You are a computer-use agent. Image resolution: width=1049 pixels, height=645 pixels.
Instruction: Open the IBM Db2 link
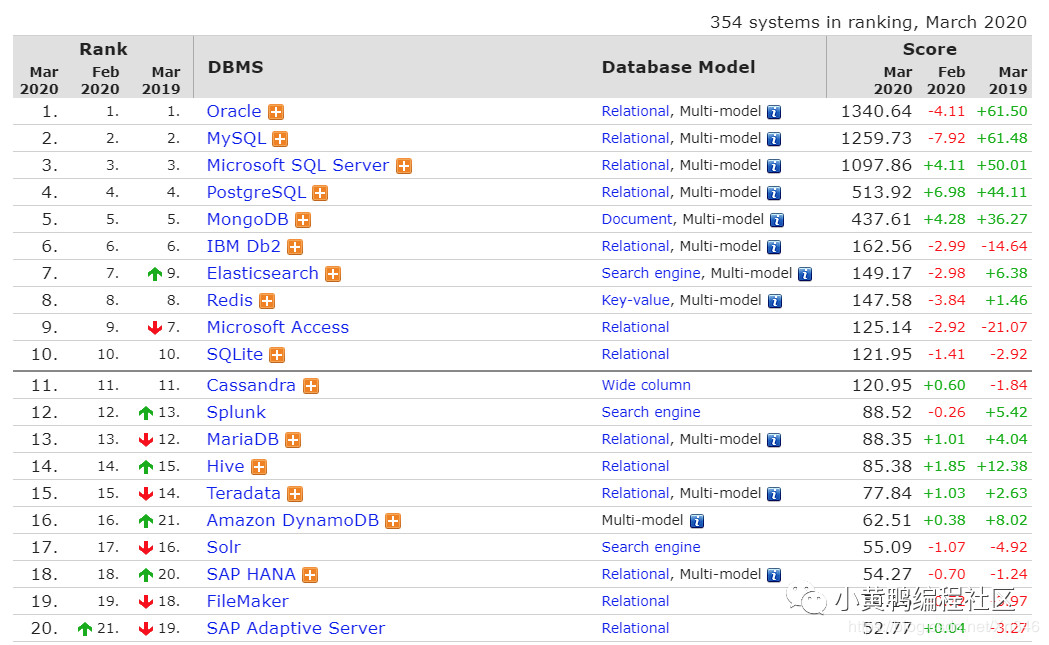pyautogui.click(x=244, y=246)
